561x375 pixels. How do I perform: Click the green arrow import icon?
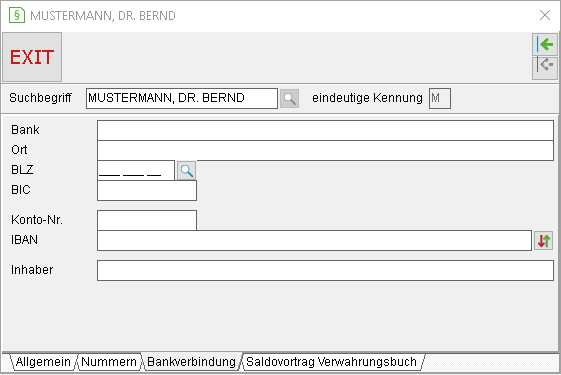click(x=545, y=45)
